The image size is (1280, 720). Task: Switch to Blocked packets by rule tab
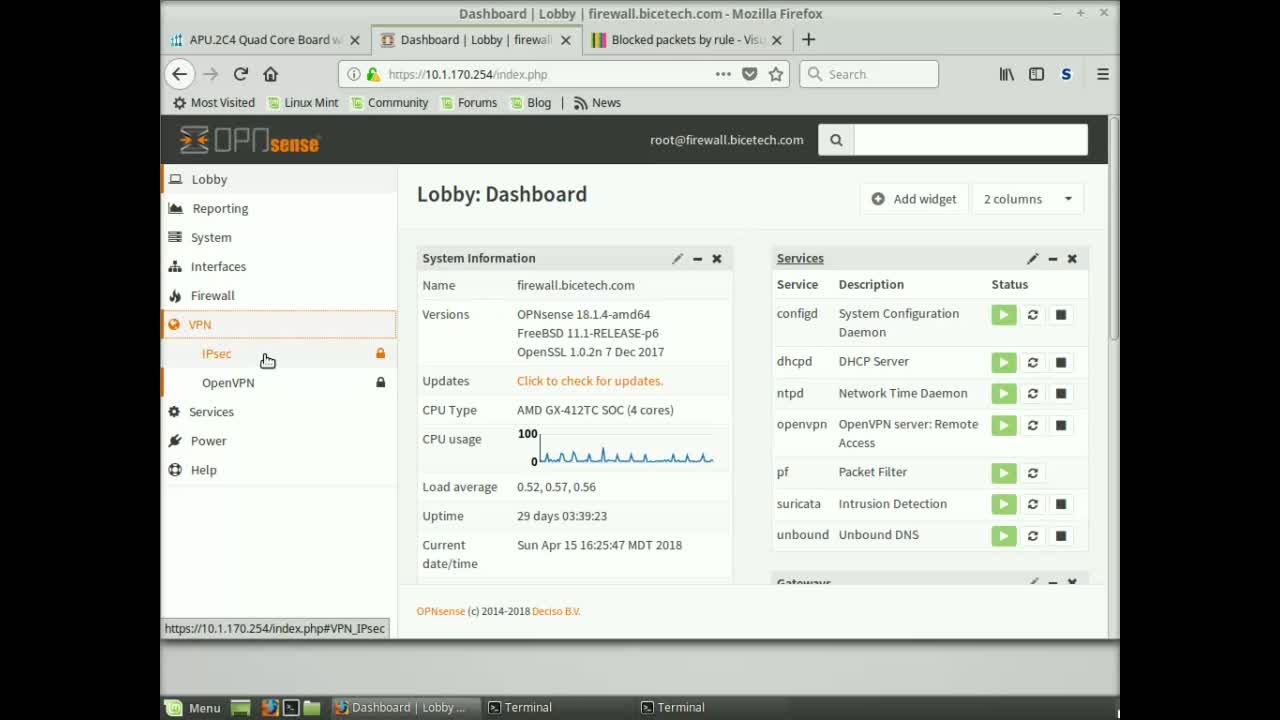688,40
